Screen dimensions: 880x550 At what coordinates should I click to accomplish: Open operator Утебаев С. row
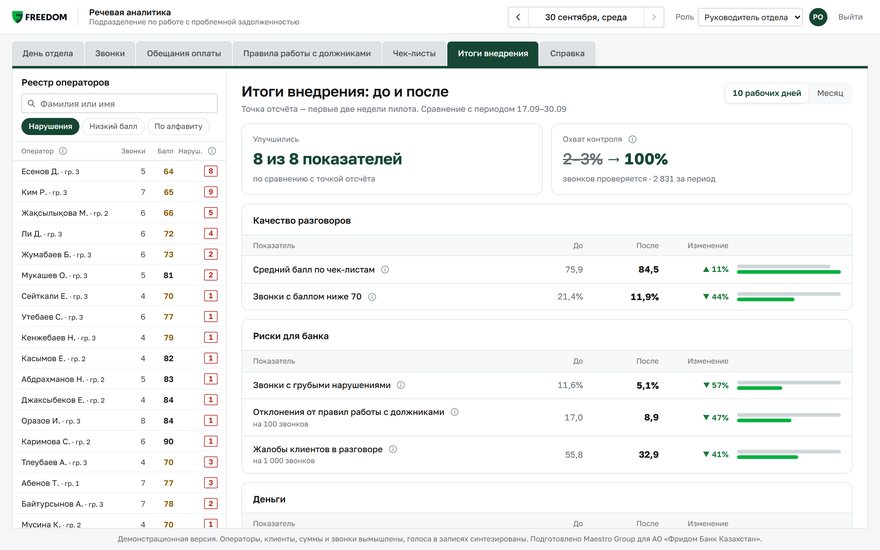click(119, 317)
